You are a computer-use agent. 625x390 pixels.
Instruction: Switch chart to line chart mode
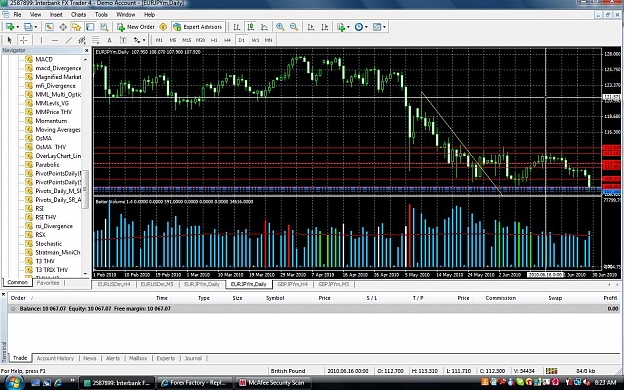[x=264, y=27]
